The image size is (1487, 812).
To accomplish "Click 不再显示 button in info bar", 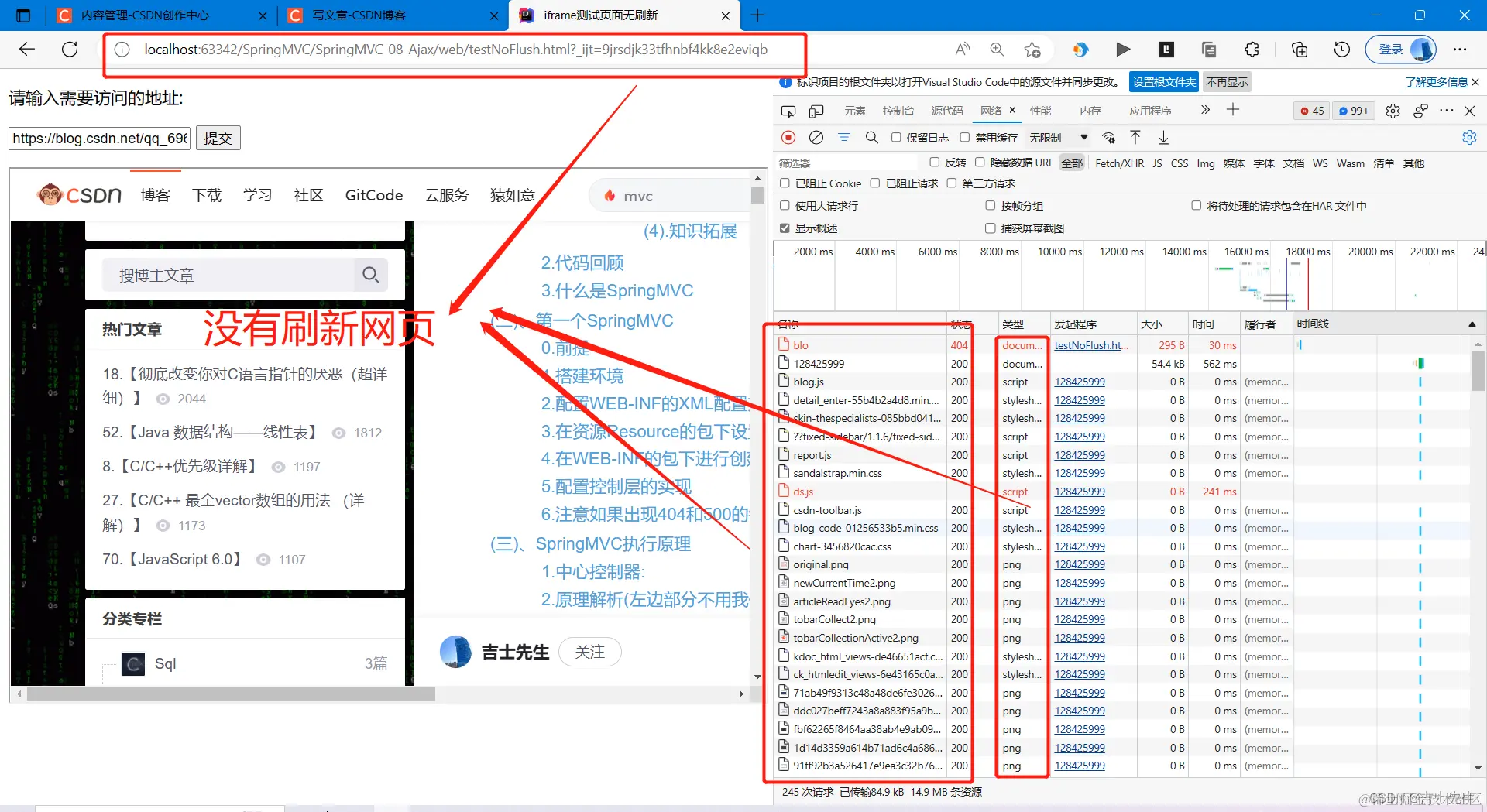I will (1227, 81).
